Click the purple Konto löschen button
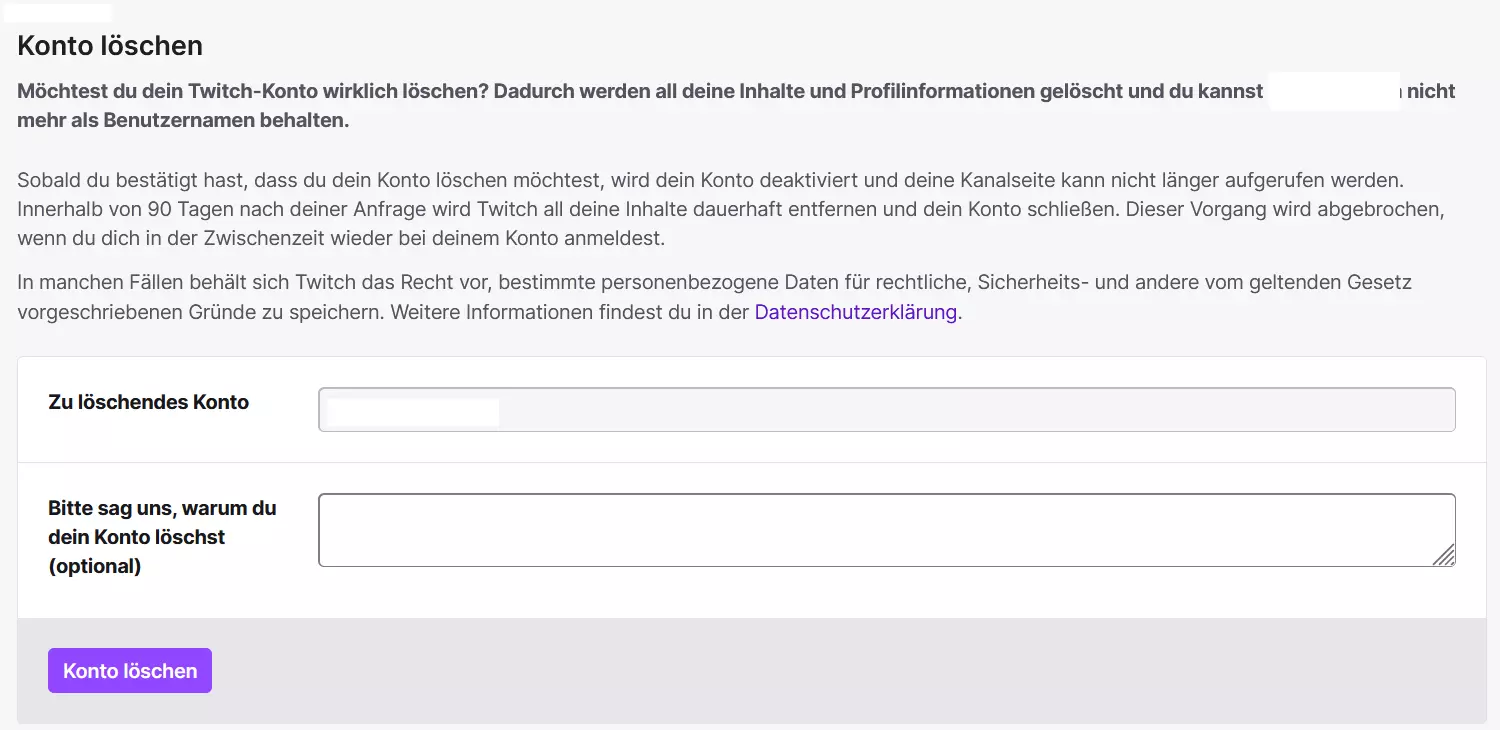Screen dimensions: 1500x730 coord(129,670)
